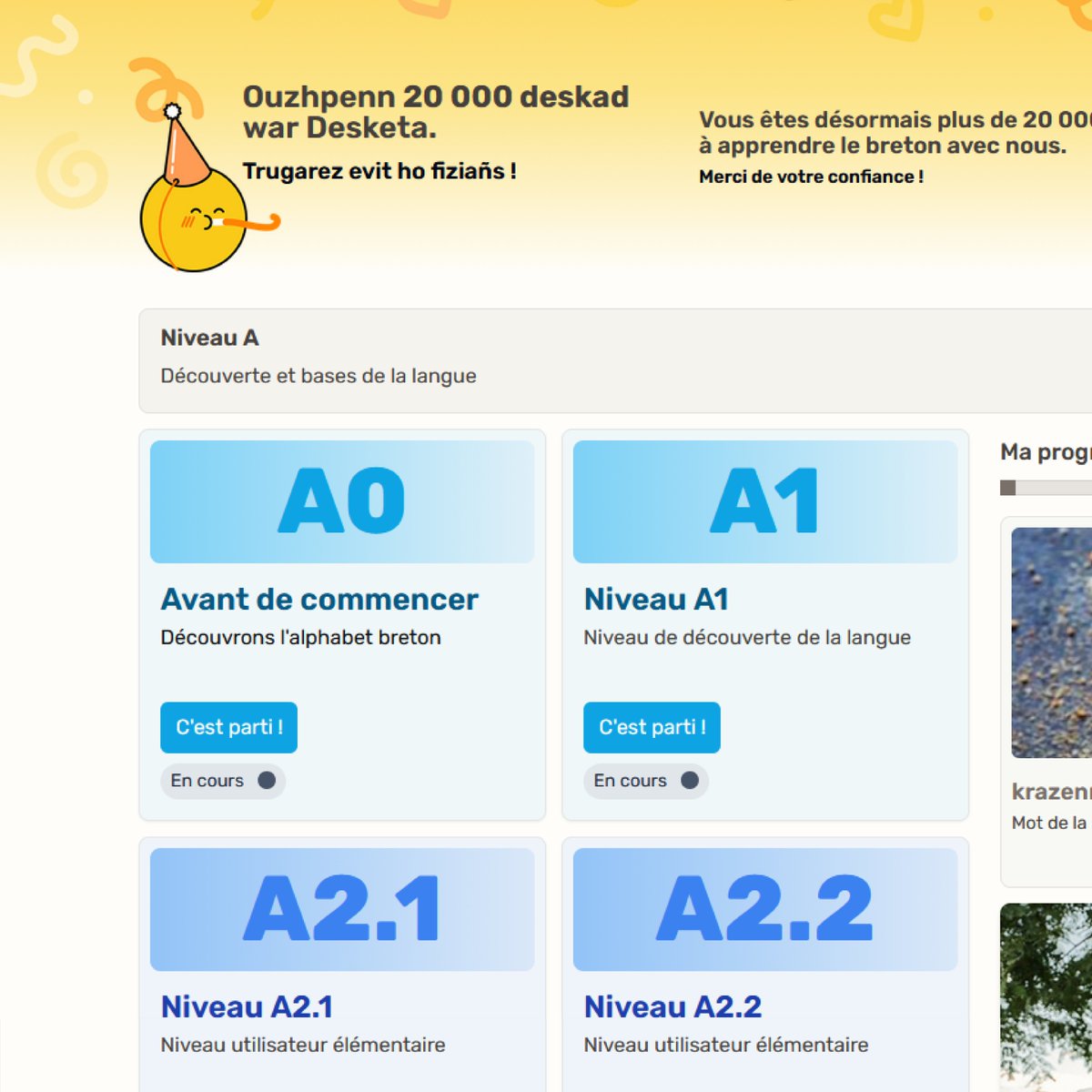Click 'Découverte et bases de la langue' subtitle
1092x1092 pixels.
point(318,376)
